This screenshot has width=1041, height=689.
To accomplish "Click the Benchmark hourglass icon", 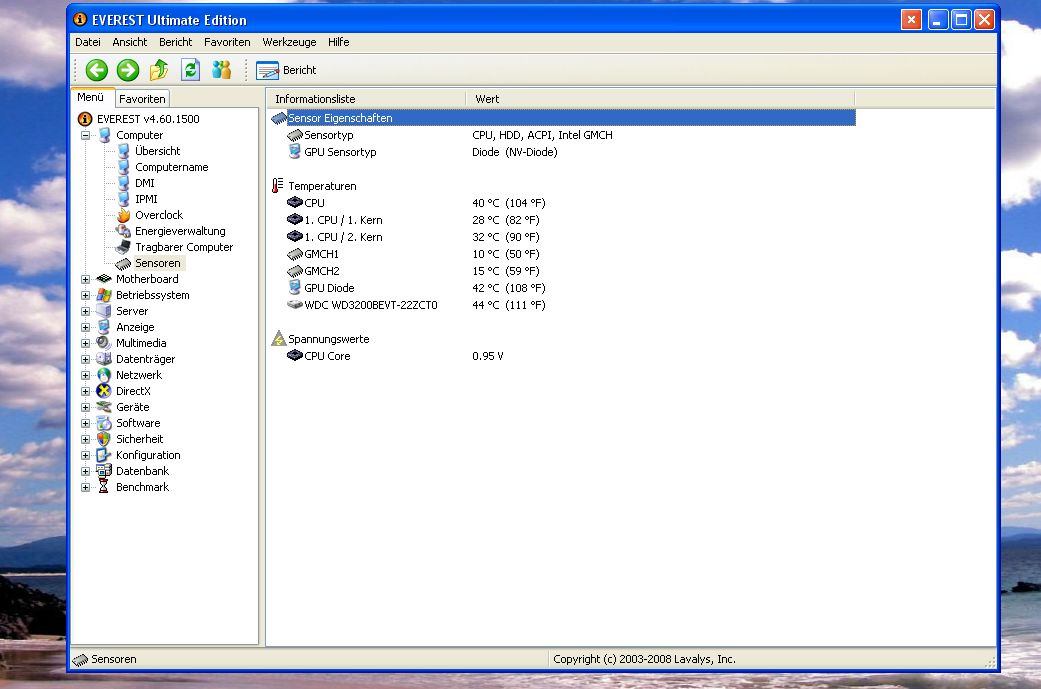I will [104, 487].
